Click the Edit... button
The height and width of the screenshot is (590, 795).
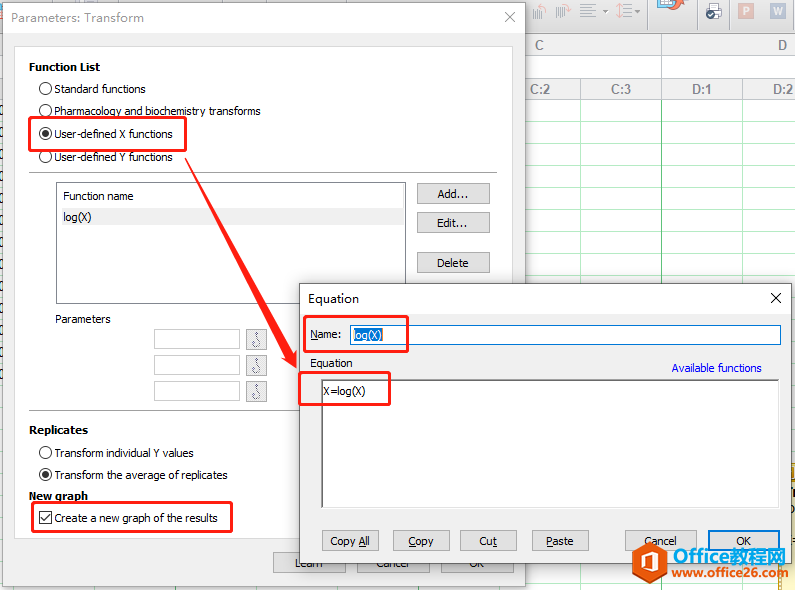tap(453, 223)
